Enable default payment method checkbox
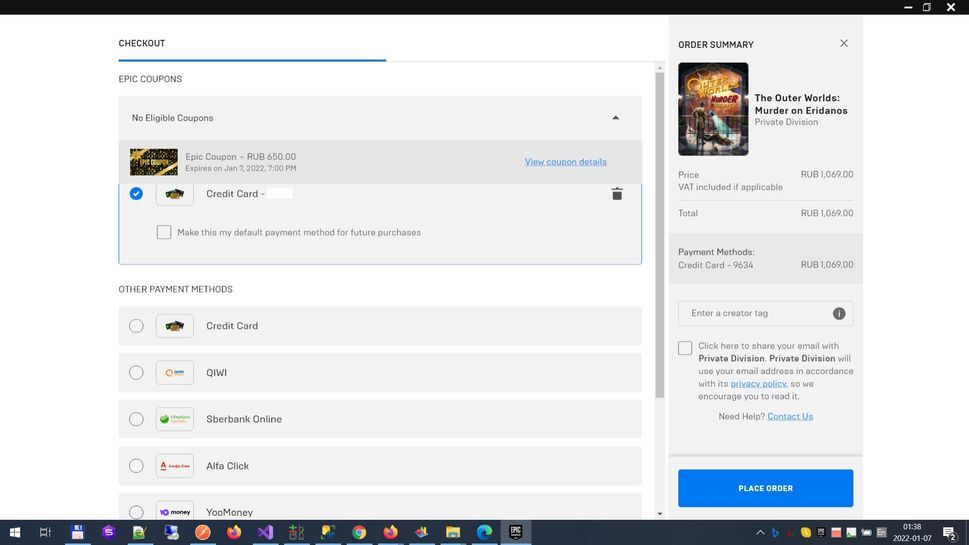 [164, 232]
